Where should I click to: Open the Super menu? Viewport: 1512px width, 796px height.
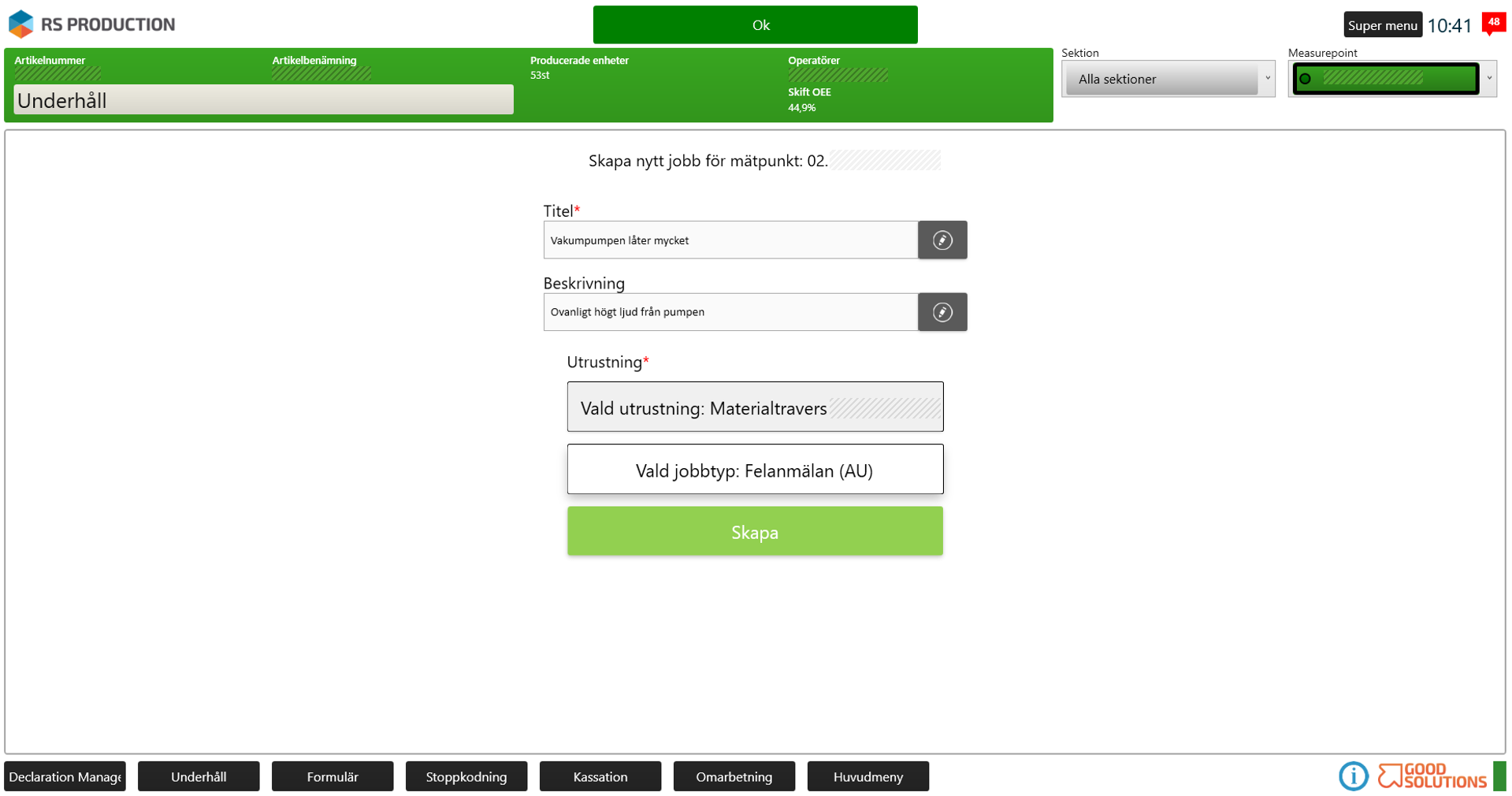tap(1382, 25)
